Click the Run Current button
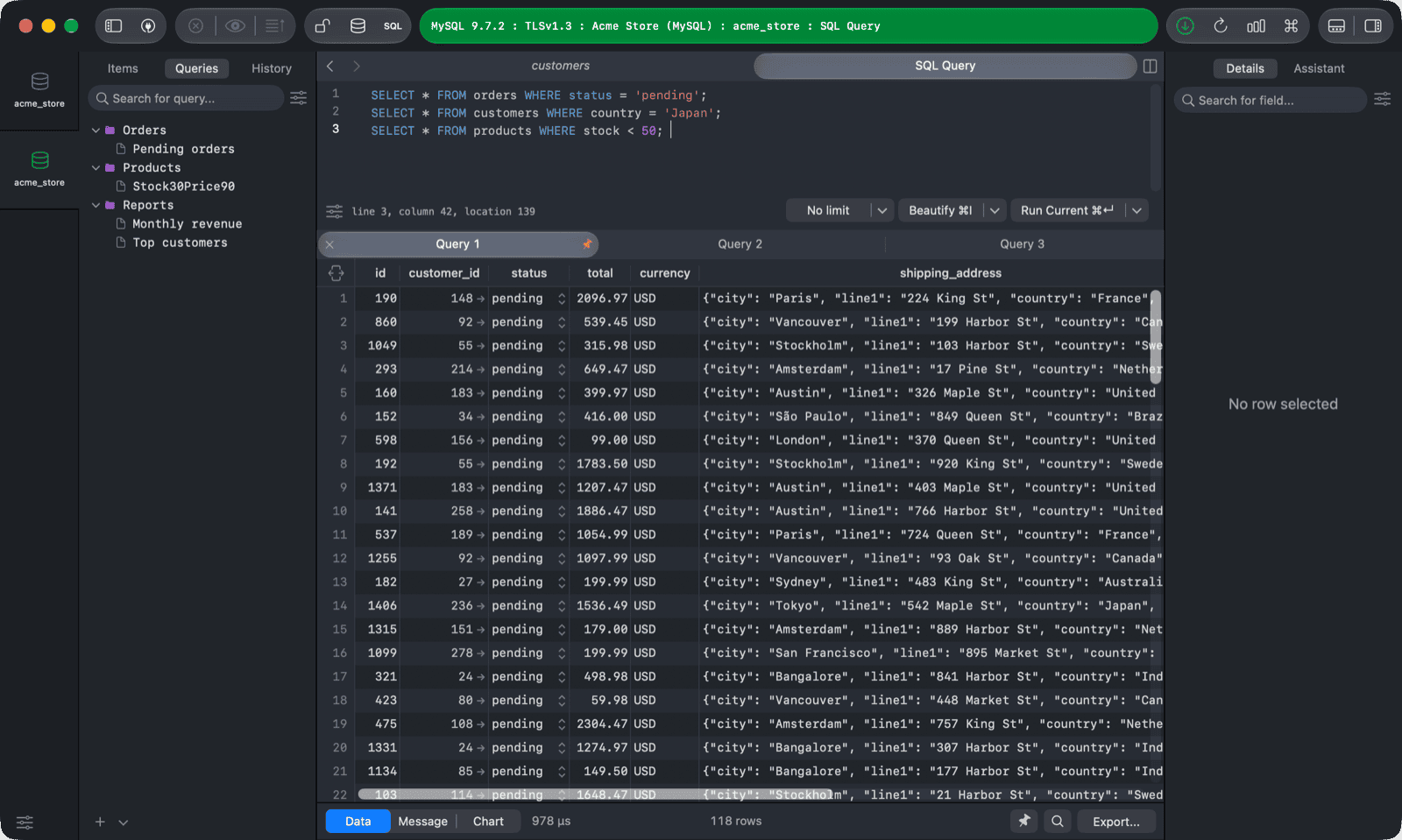This screenshot has height=840, width=1402. [1067, 210]
